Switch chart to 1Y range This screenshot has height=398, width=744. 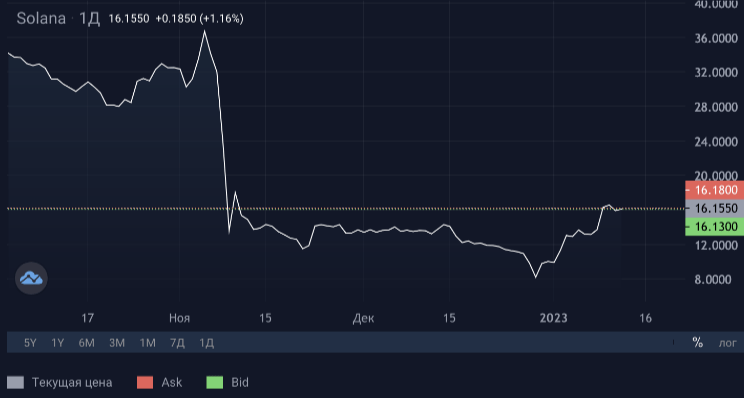point(57,342)
